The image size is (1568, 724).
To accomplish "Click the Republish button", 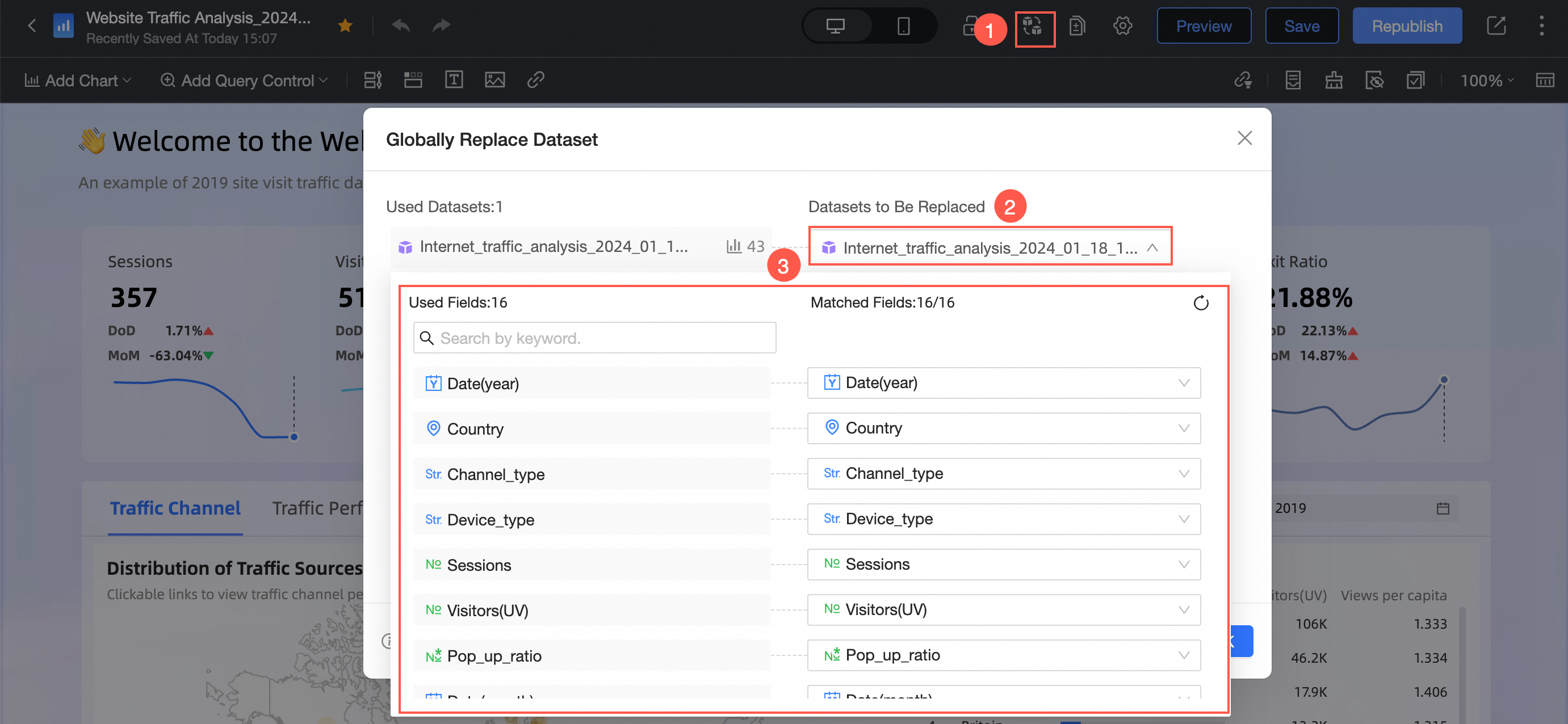I will [x=1406, y=26].
